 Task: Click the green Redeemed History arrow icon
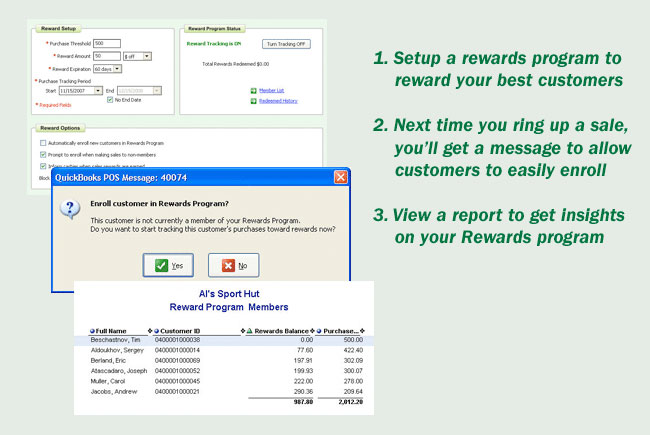252,100
